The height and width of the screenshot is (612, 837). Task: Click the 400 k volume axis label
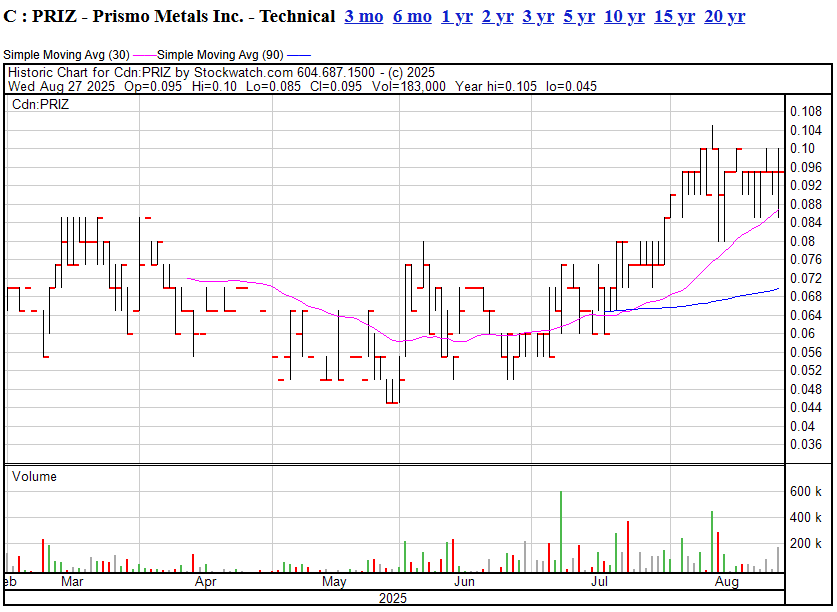pos(806,517)
